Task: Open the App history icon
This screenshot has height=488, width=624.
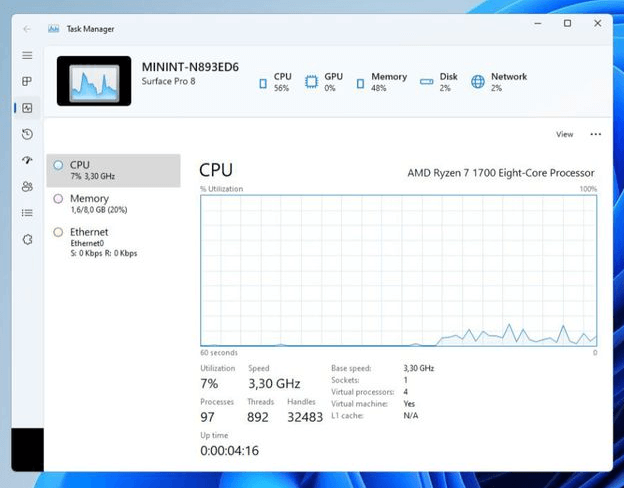Action: pyautogui.click(x=27, y=134)
